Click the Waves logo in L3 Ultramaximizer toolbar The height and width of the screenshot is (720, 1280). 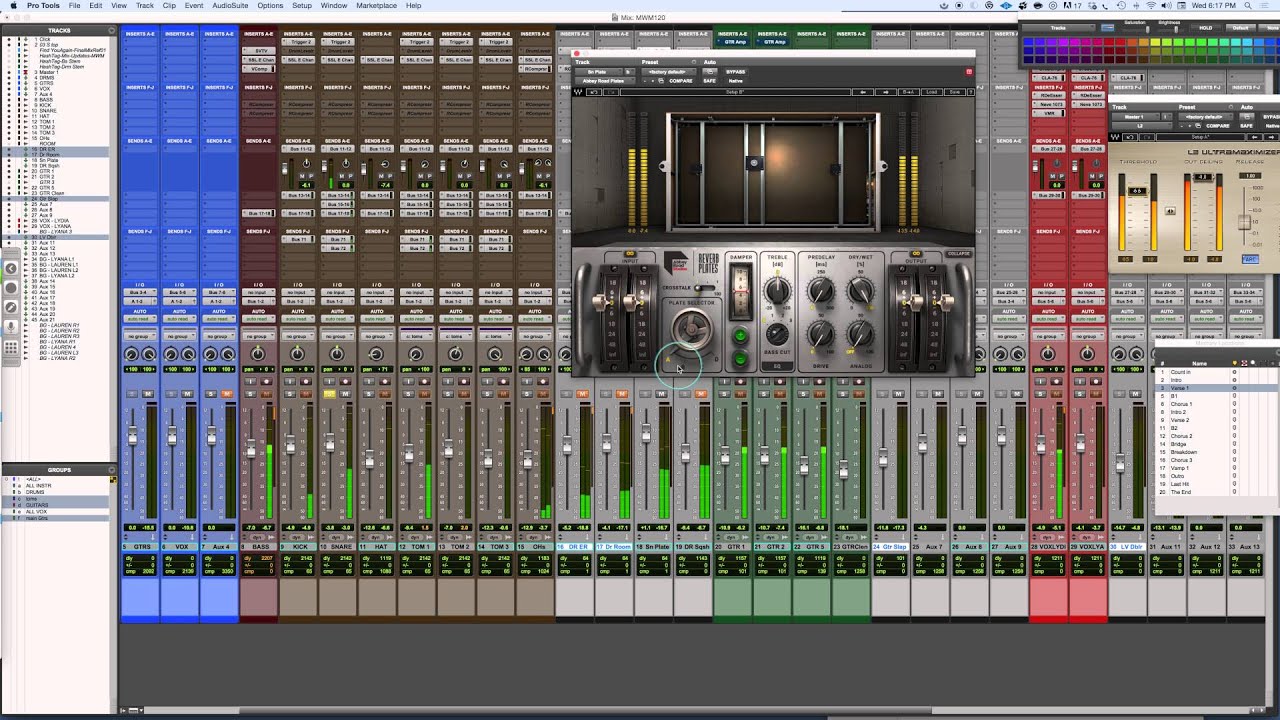(x=1115, y=136)
